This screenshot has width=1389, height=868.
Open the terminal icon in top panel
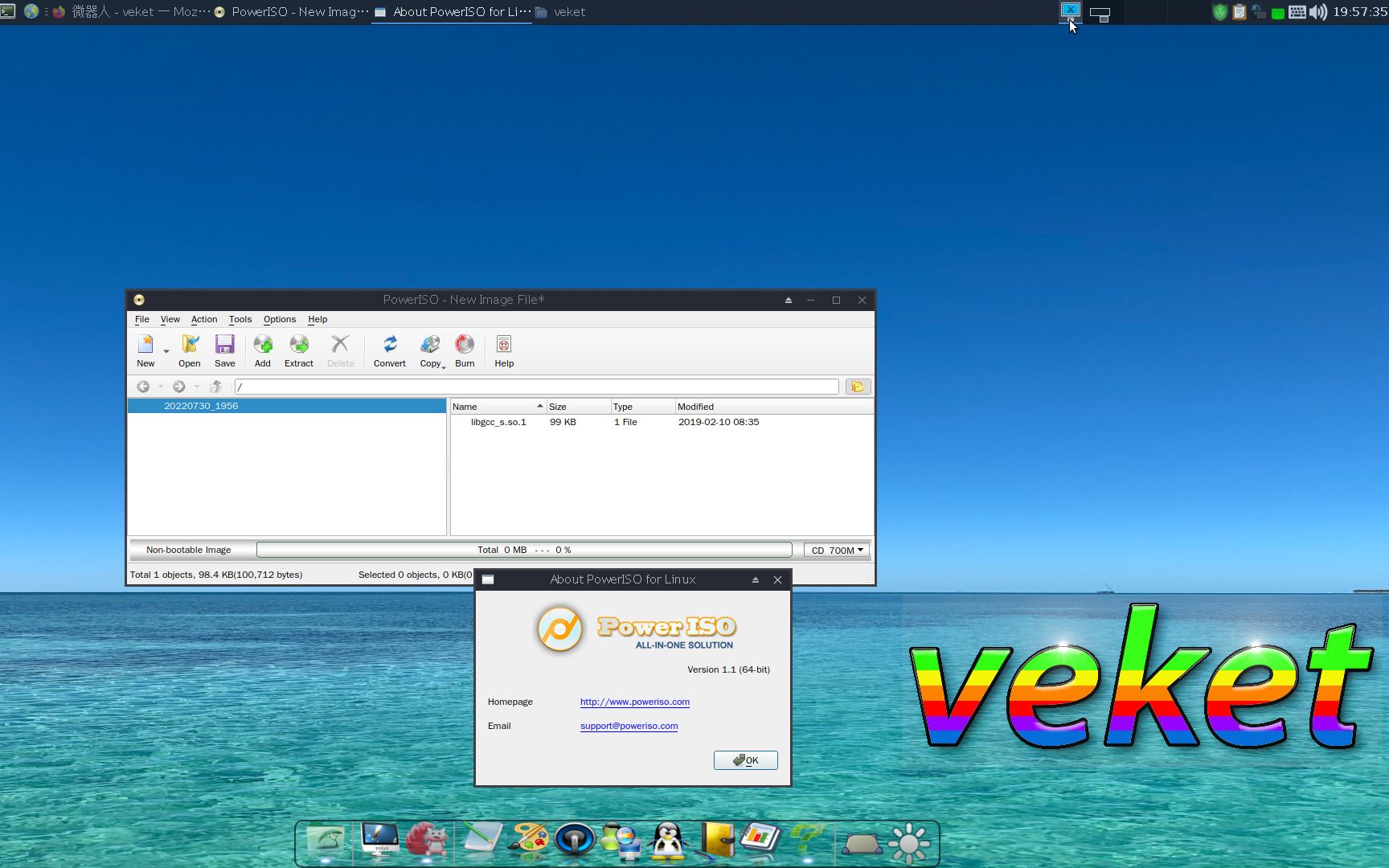tap(8, 11)
